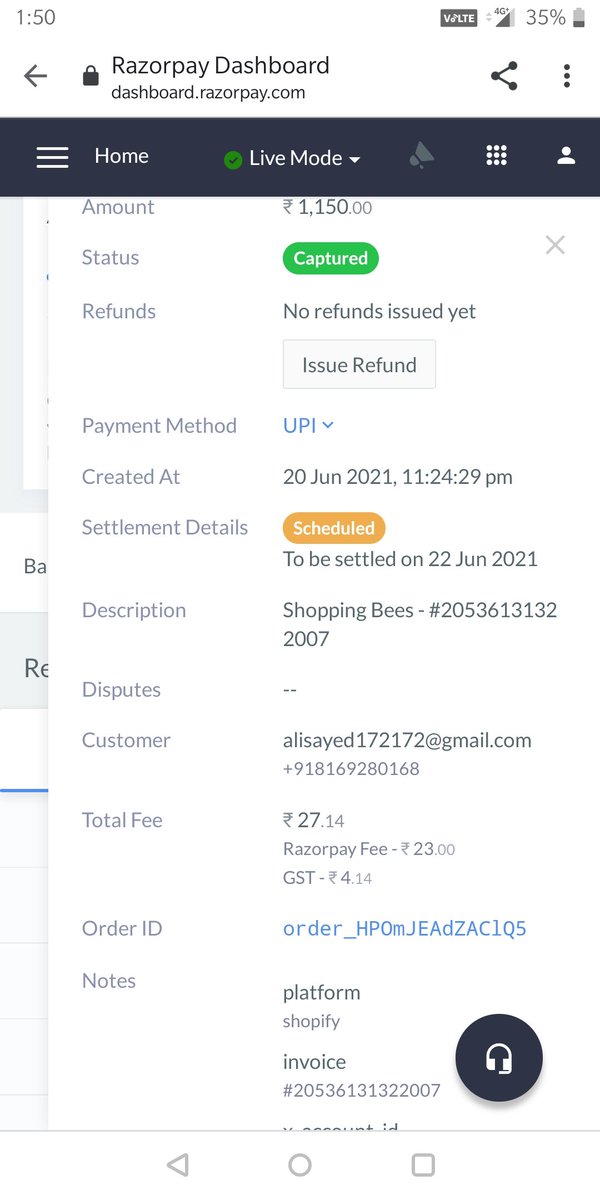The image size is (600, 1200).
Task: Close the payment details panel
Action: (x=555, y=245)
